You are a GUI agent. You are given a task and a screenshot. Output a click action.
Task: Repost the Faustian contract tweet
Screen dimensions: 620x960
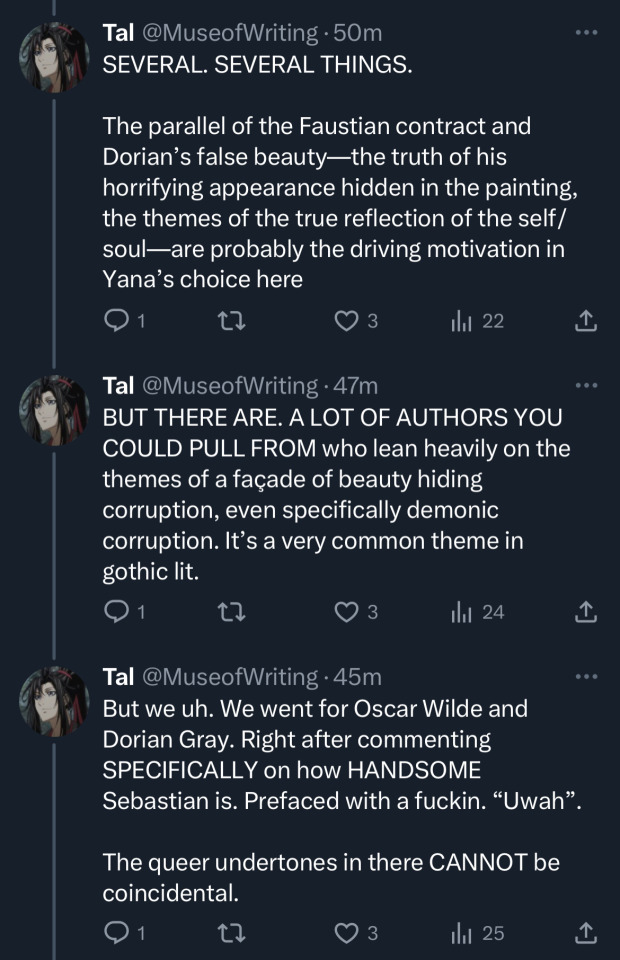pos(230,321)
